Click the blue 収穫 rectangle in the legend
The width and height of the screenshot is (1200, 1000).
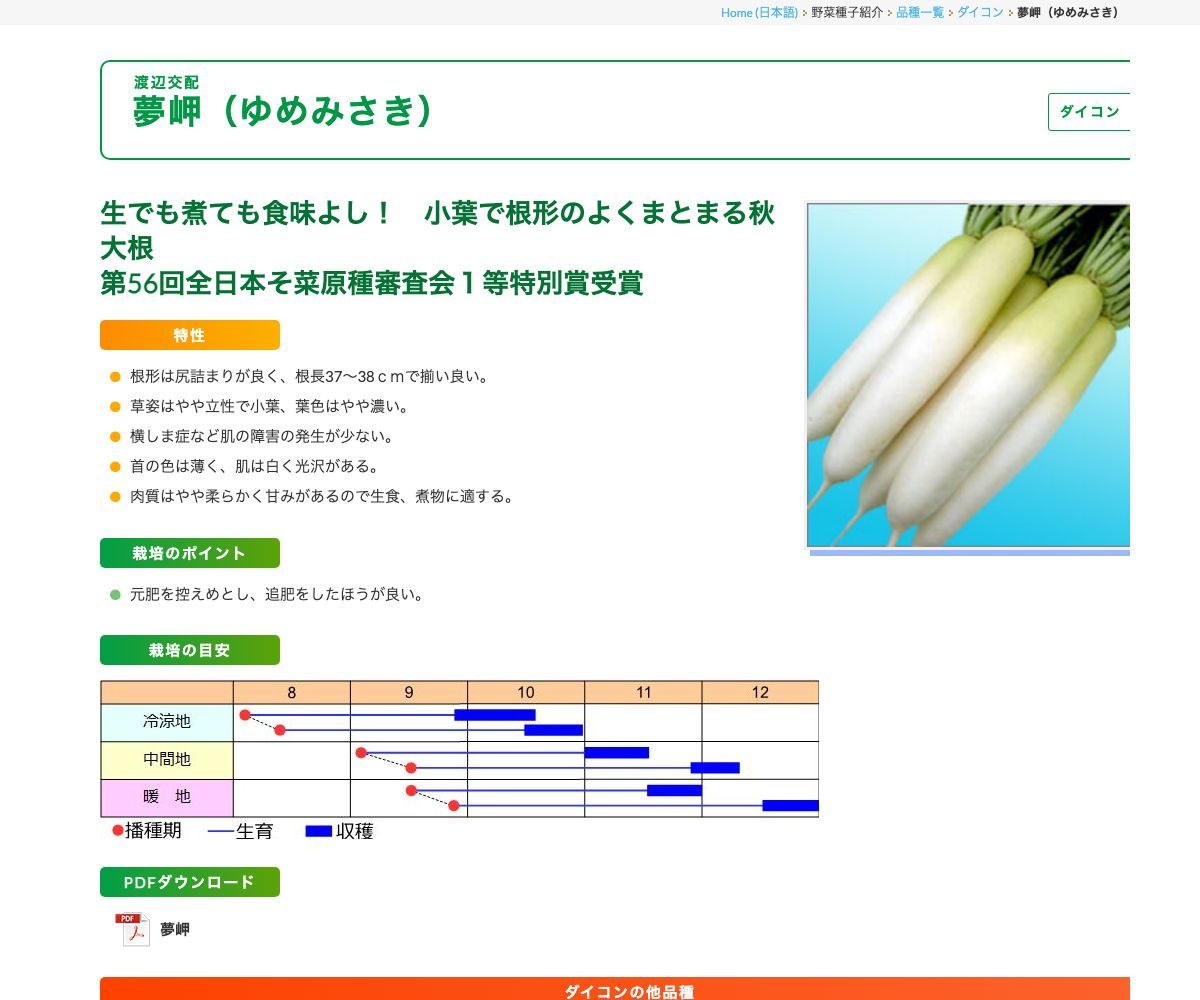(x=318, y=831)
